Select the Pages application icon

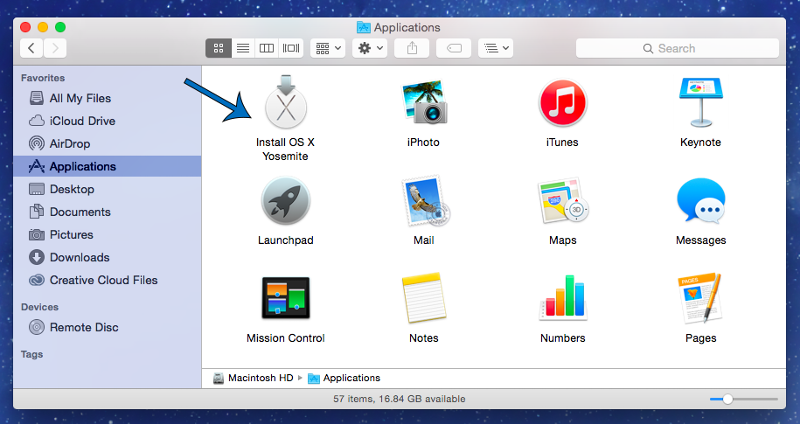(x=701, y=298)
